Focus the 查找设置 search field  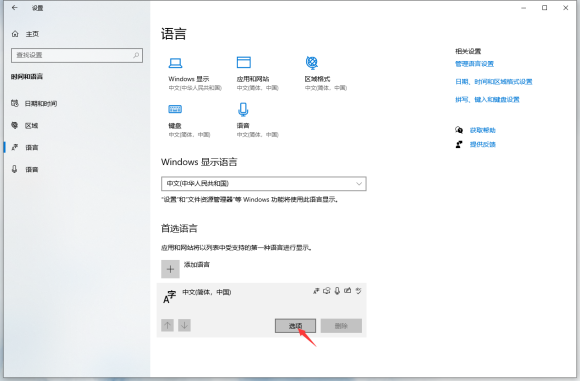[77, 55]
